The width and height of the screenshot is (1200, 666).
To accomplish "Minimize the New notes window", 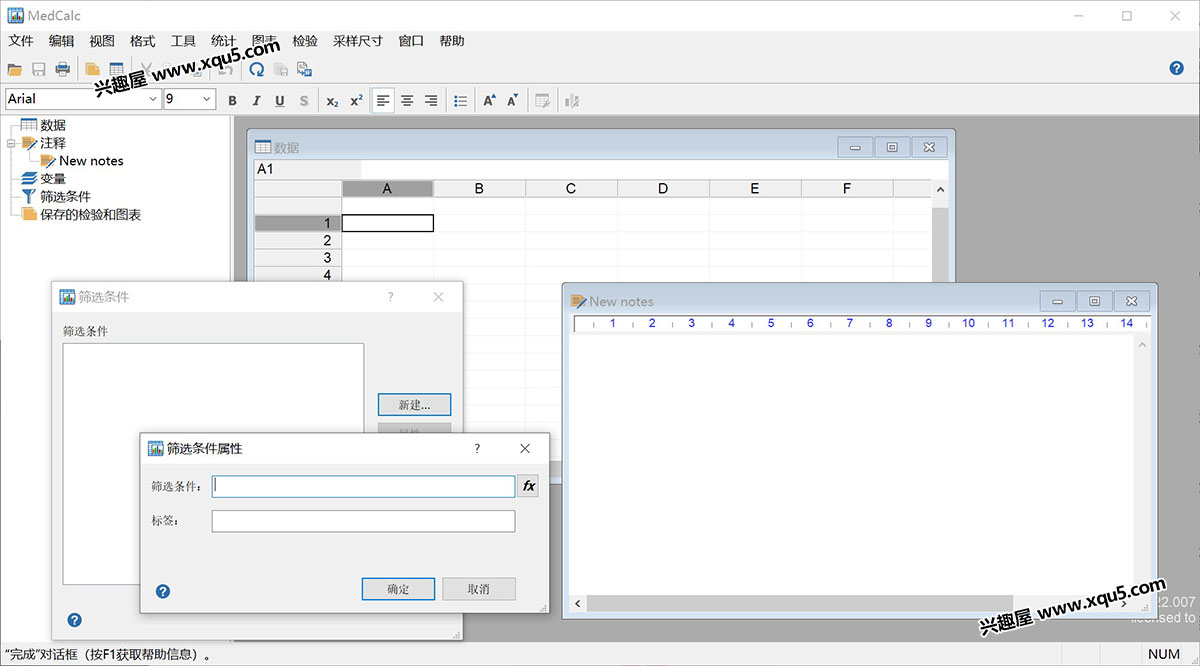I will [1058, 301].
